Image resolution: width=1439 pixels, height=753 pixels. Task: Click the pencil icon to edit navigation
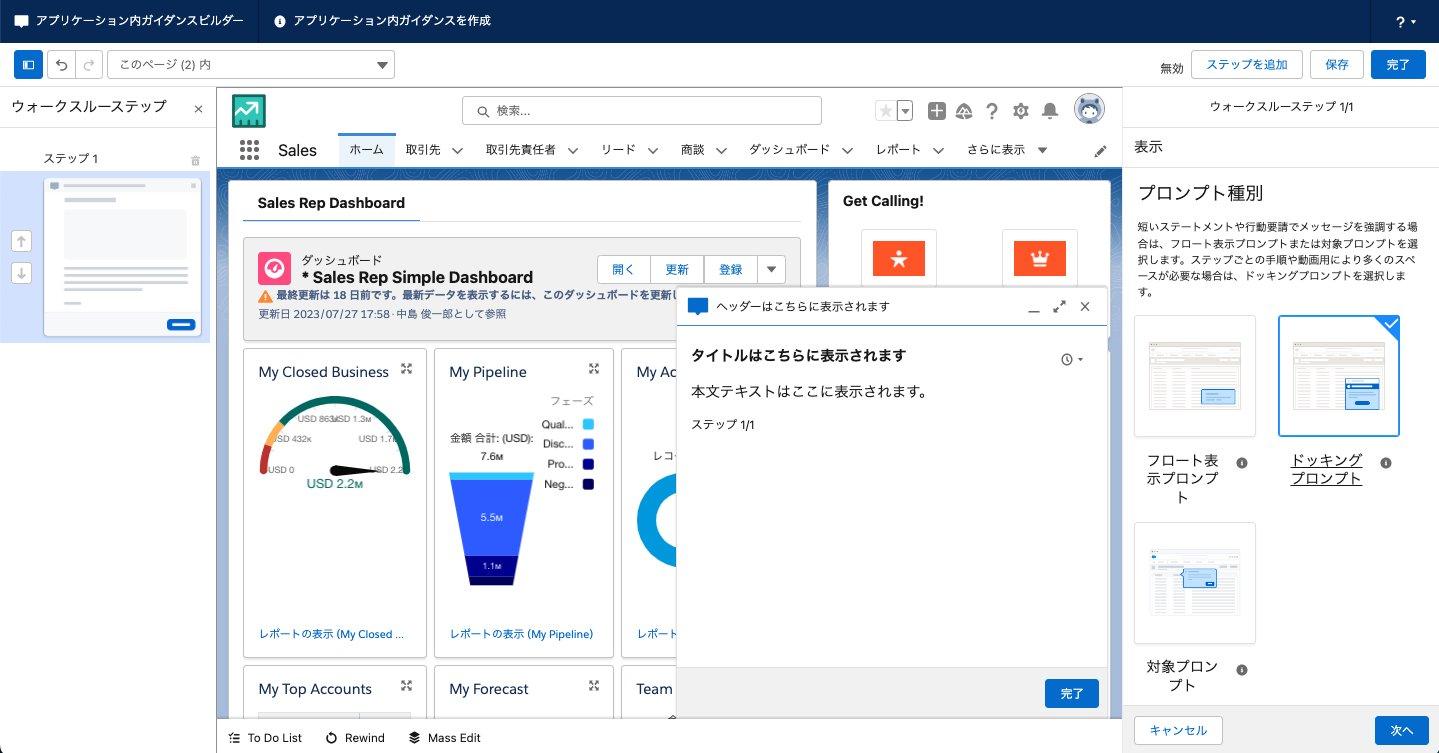click(1101, 151)
